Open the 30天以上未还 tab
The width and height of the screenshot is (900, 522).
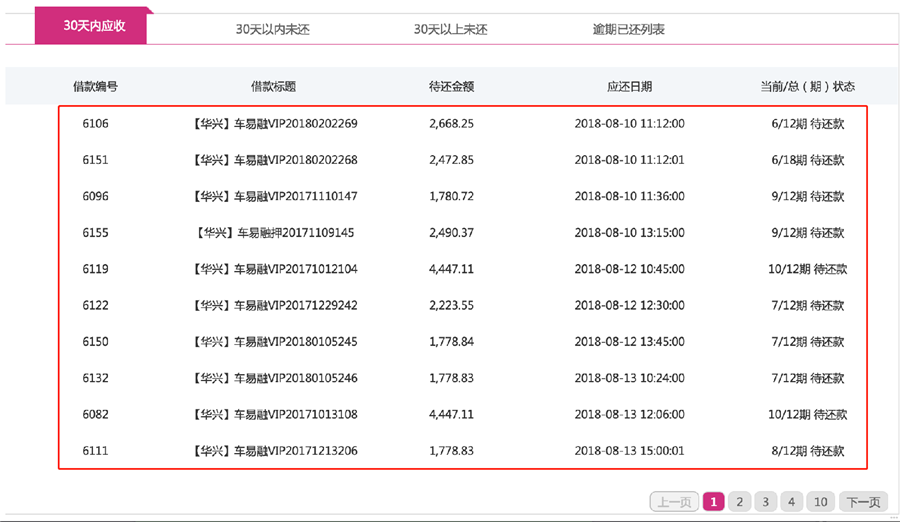point(451,29)
